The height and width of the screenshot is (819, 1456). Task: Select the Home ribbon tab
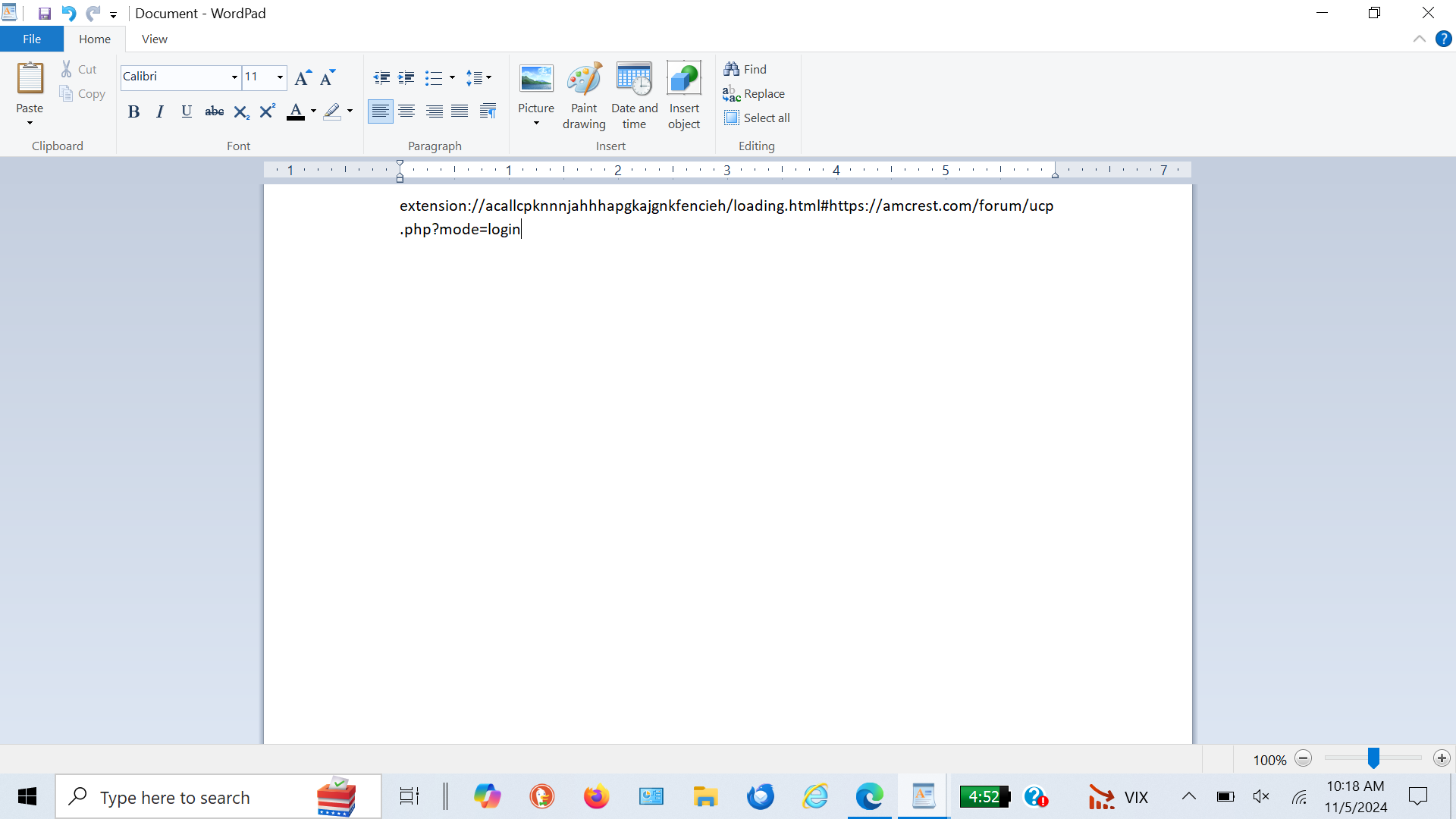click(x=95, y=39)
